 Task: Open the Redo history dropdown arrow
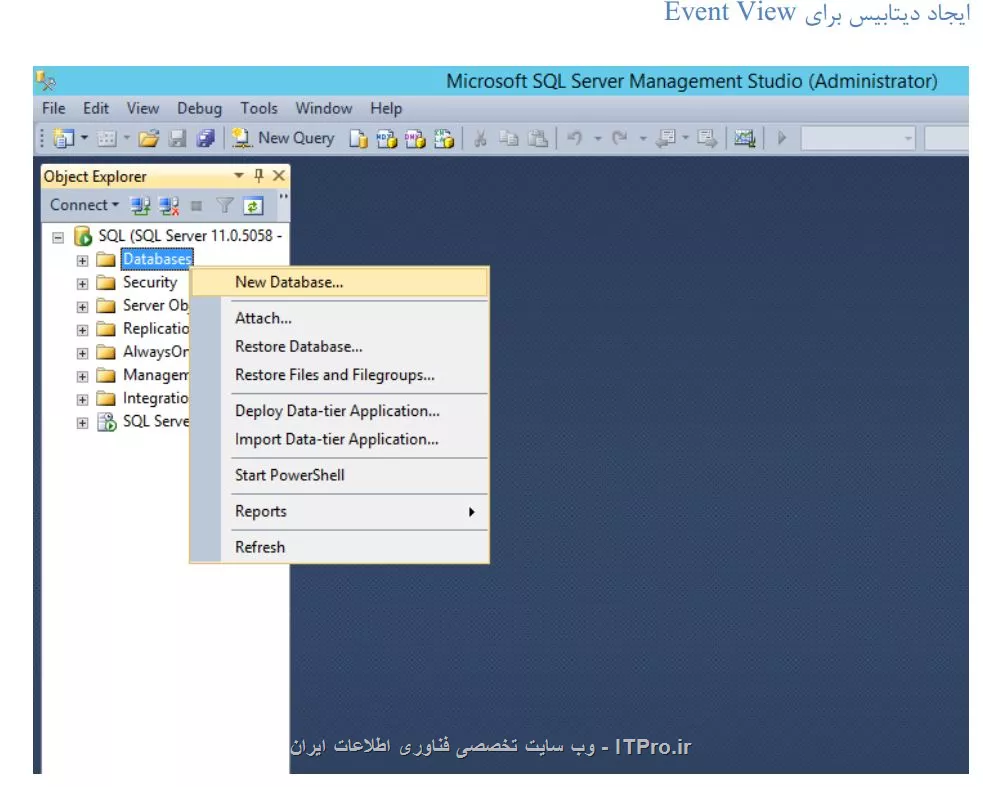(643, 138)
